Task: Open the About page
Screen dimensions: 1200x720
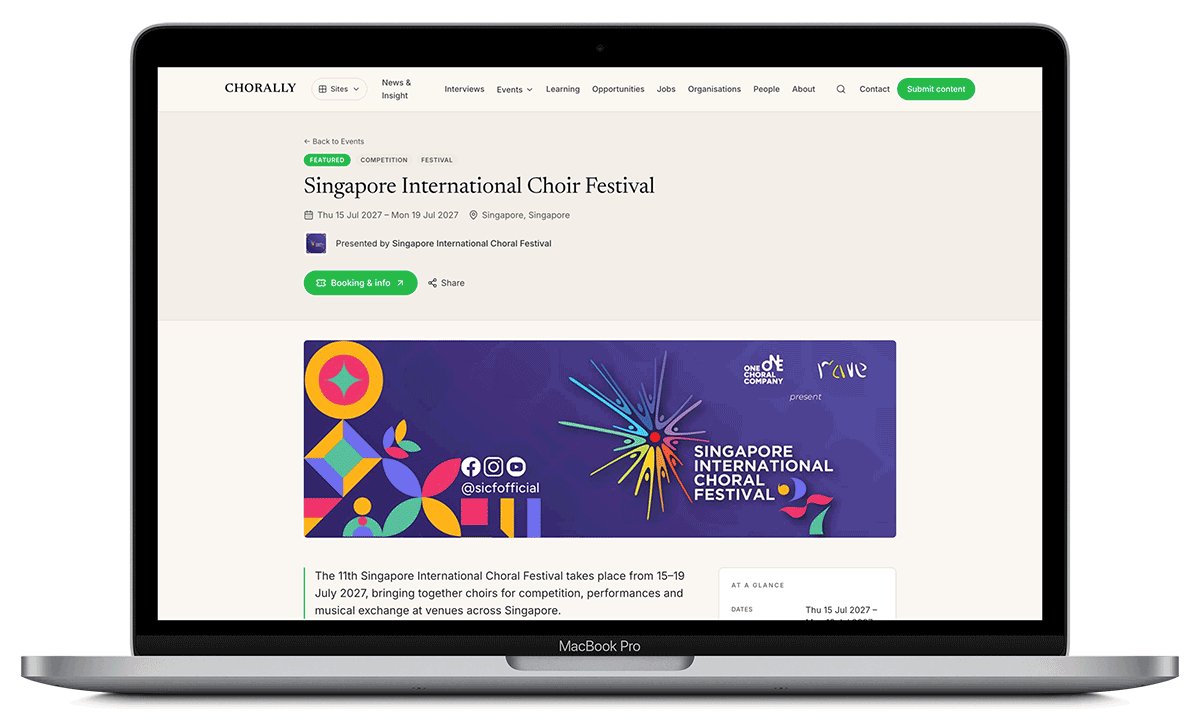Action: pyautogui.click(x=804, y=89)
